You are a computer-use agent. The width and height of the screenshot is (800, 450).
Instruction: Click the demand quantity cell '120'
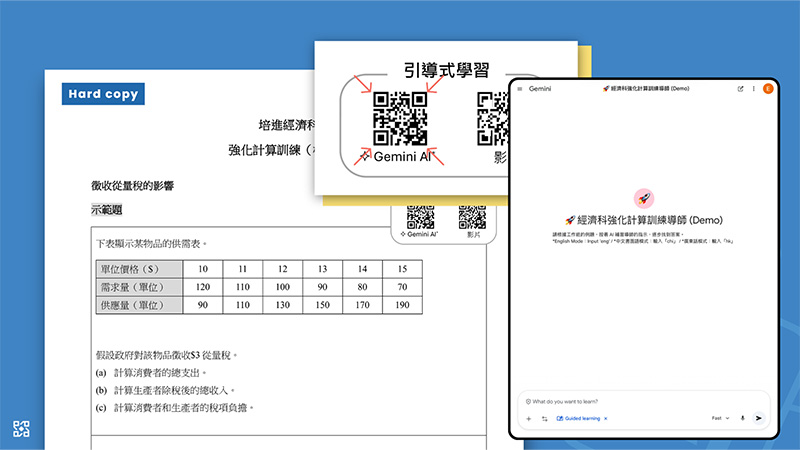[x=203, y=287]
